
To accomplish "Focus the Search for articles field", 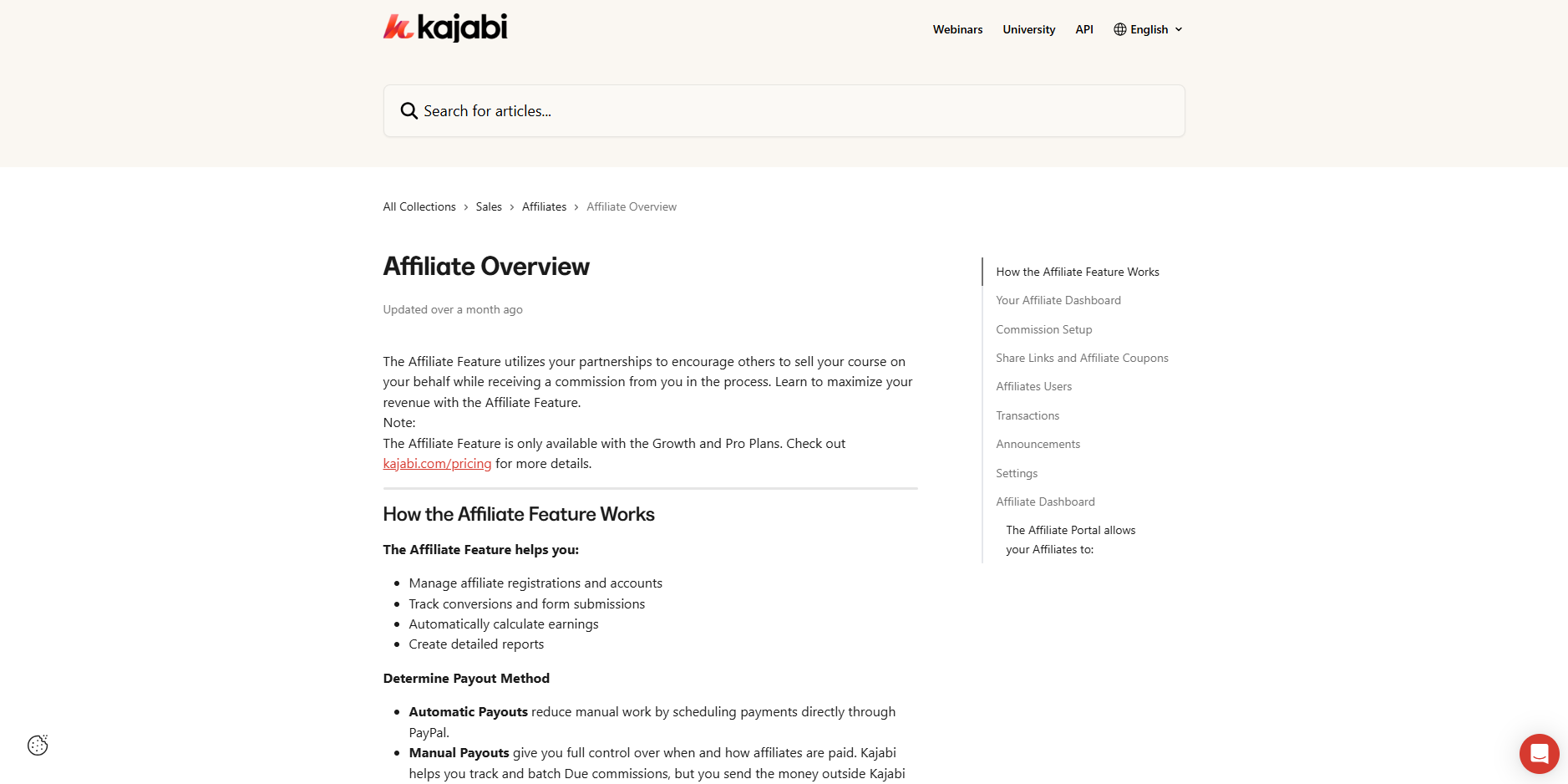I will click(794, 111).
